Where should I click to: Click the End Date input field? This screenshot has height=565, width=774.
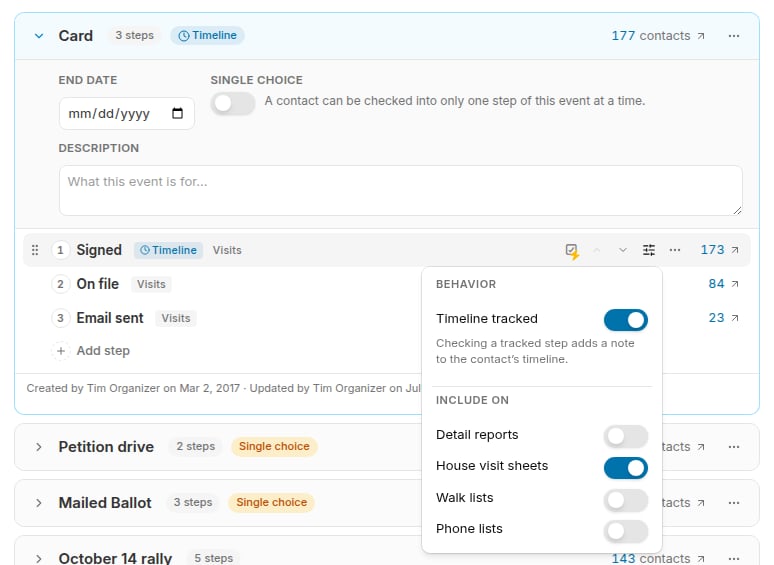(x=127, y=113)
